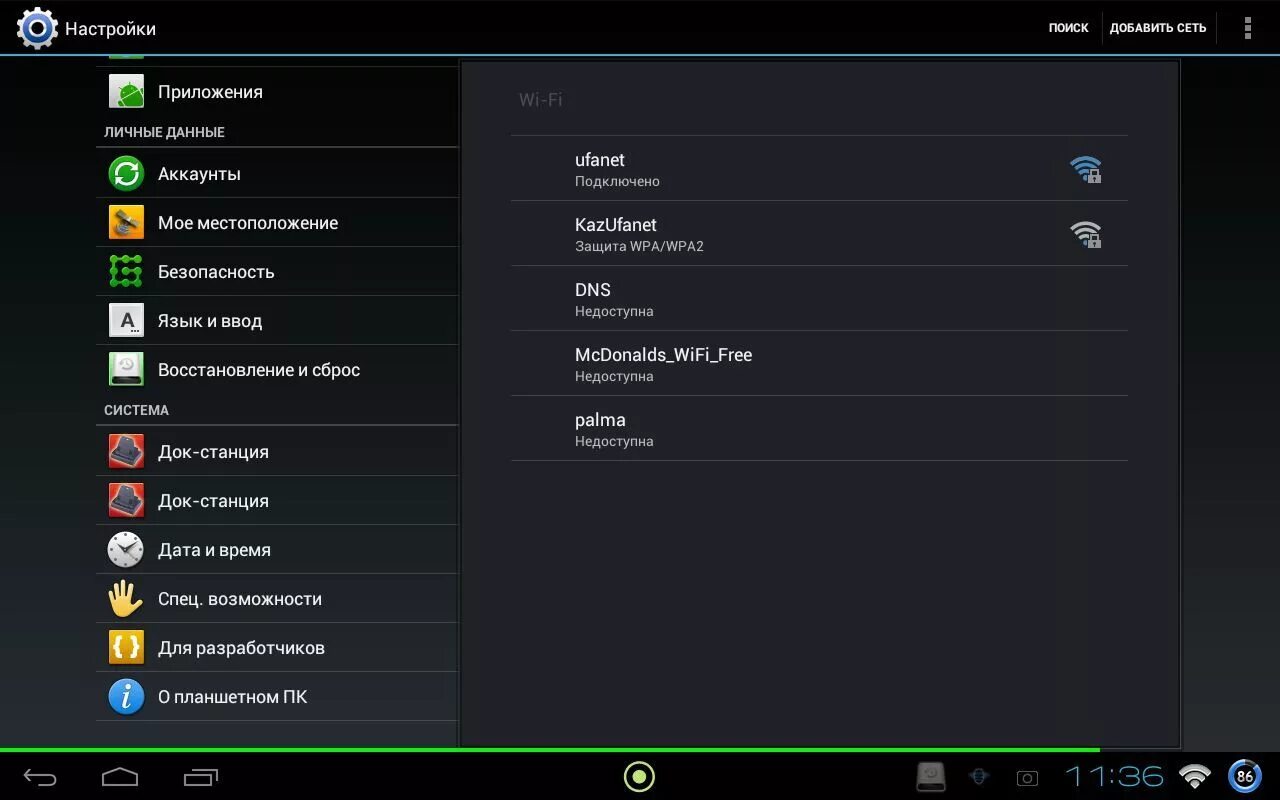Image resolution: width=1280 pixels, height=800 pixels.
Task: Tap the green circle center button
Action: (639, 776)
